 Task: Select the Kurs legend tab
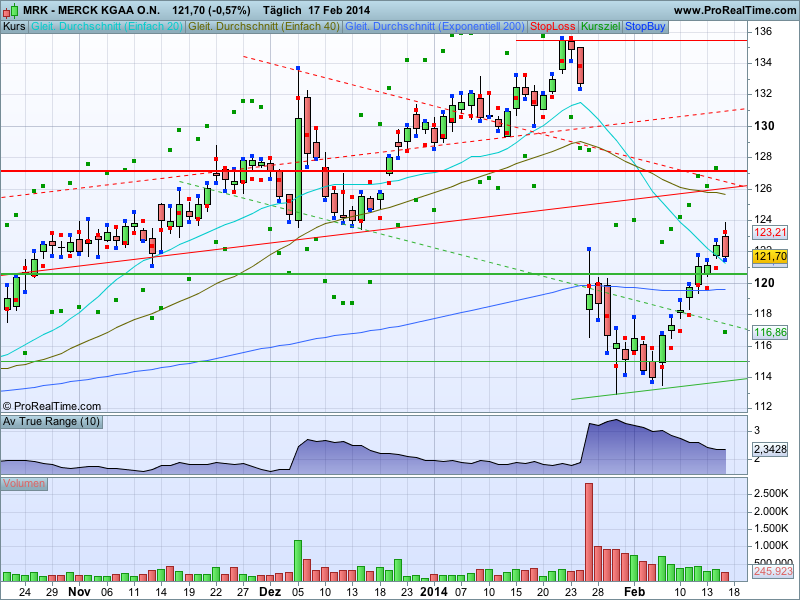(14, 27)
